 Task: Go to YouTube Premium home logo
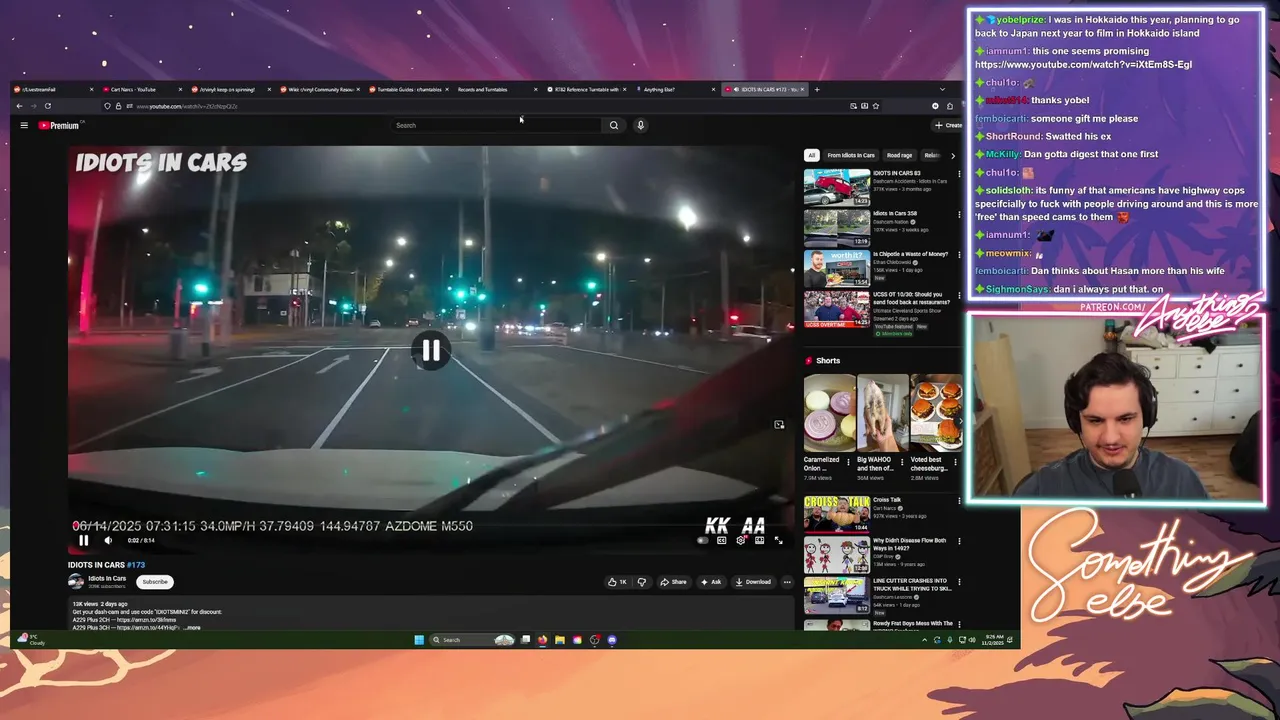click(x=59, y=125)
